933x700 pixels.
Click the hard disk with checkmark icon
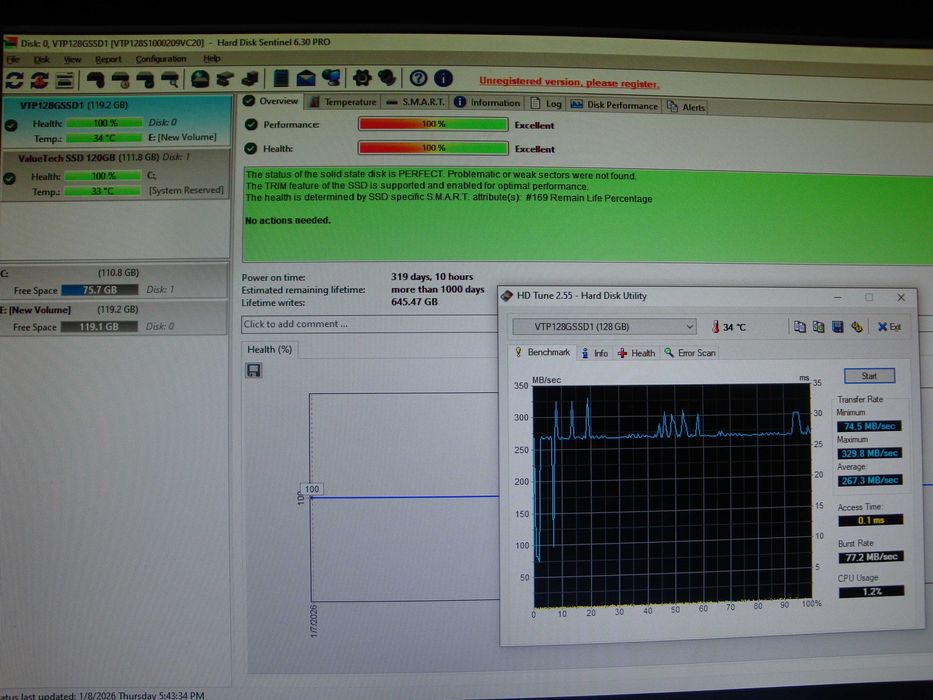point(145,79)
